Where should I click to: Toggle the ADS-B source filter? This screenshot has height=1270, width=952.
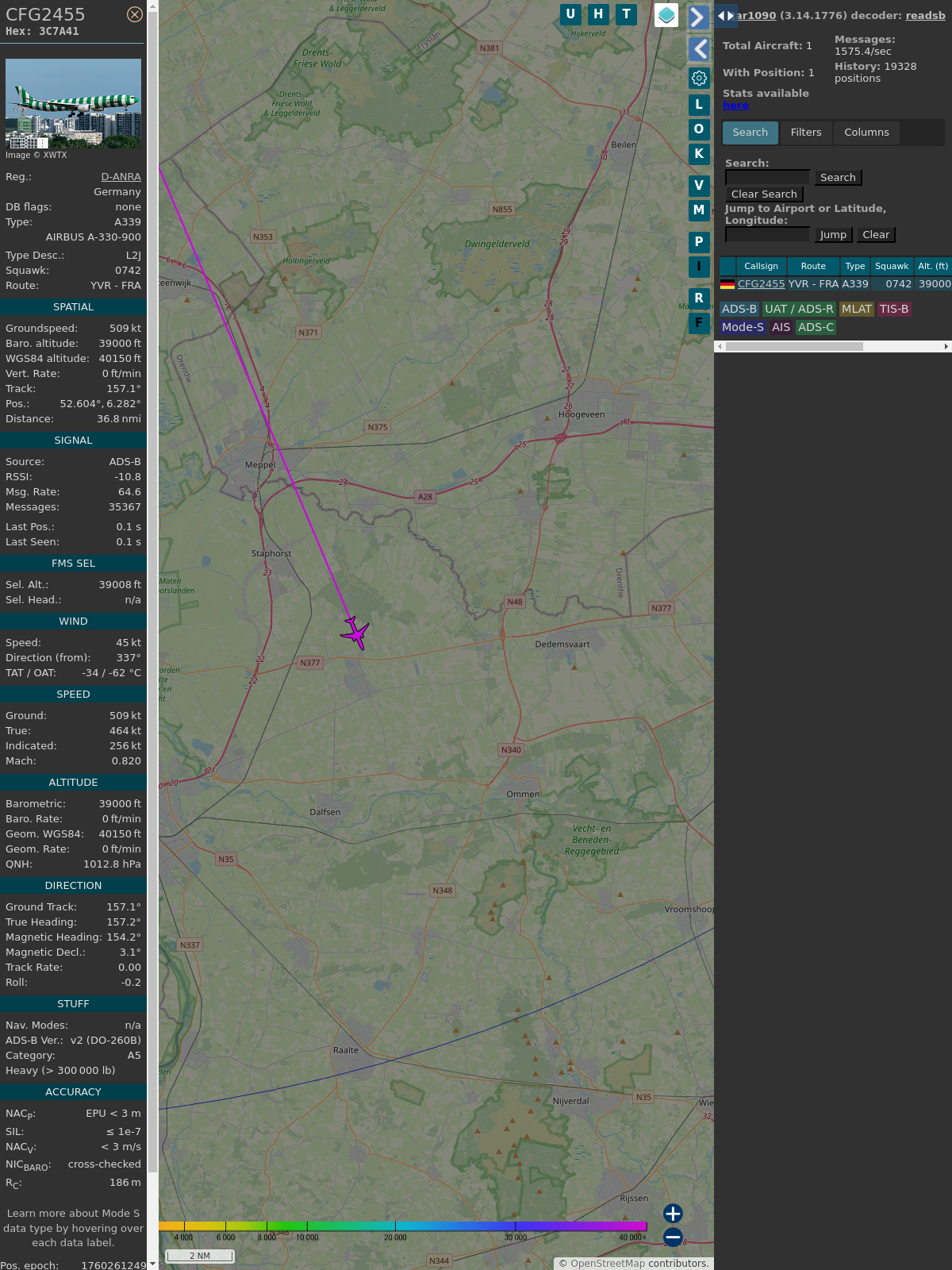point(739,309)
